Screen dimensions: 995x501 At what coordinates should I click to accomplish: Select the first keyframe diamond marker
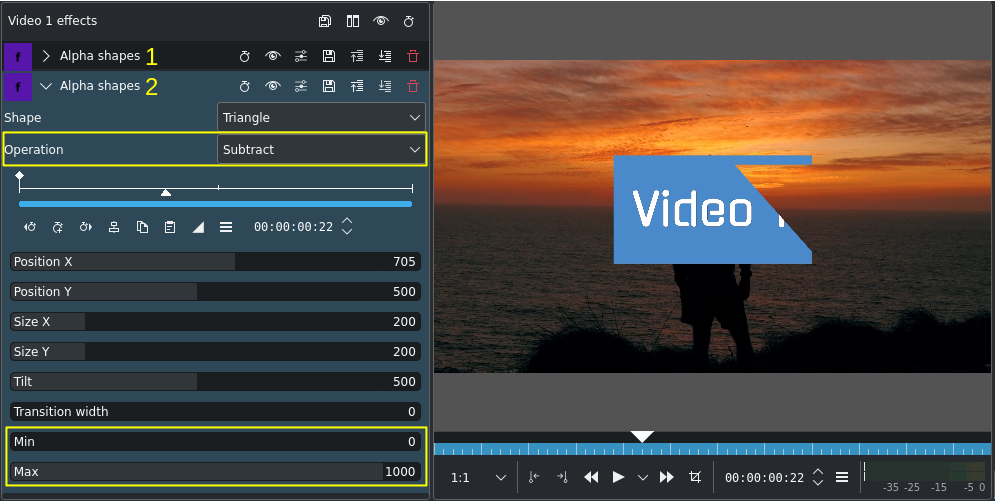coord(20,175)
